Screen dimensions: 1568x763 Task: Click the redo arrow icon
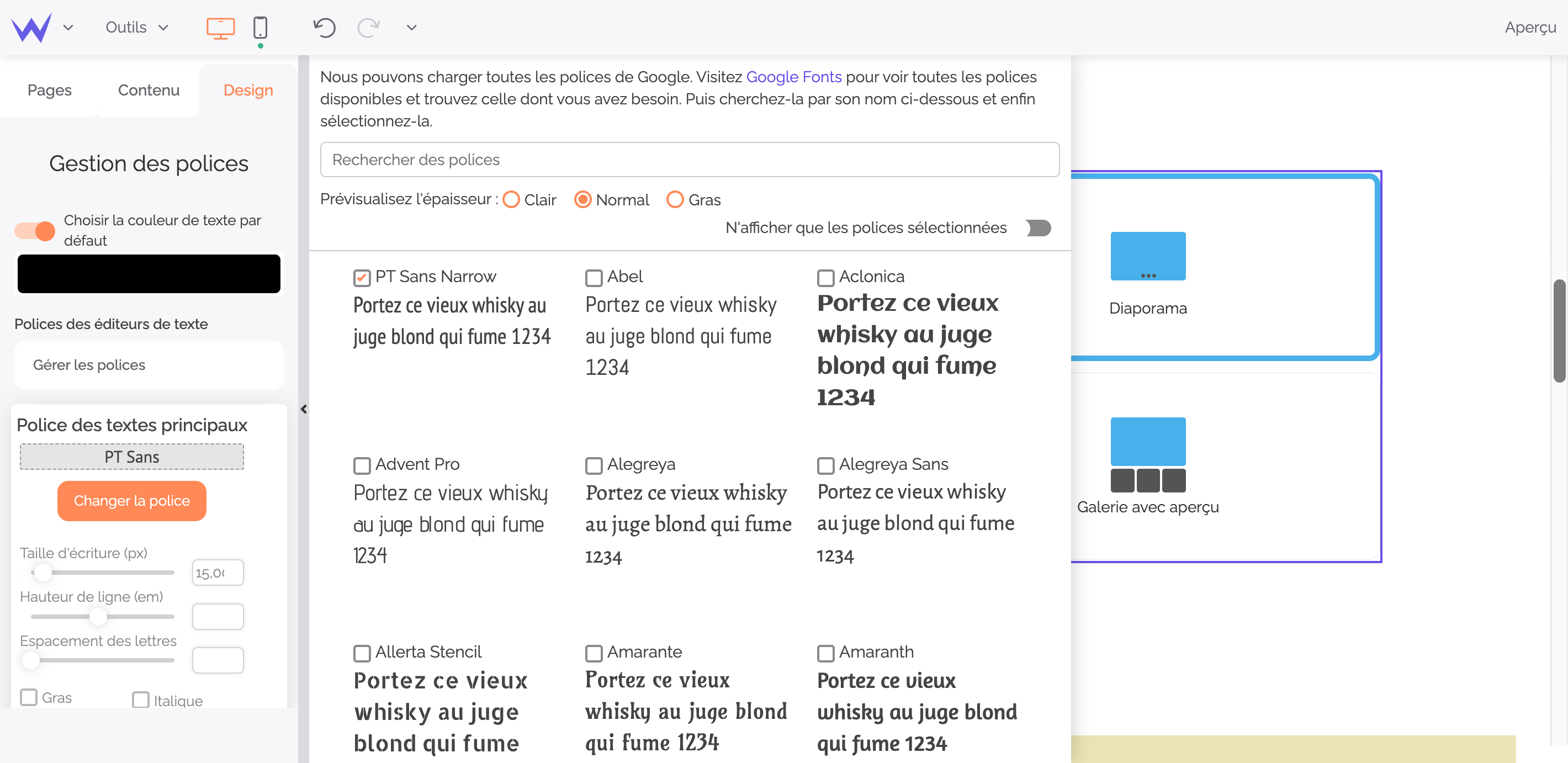click(368, 28)
